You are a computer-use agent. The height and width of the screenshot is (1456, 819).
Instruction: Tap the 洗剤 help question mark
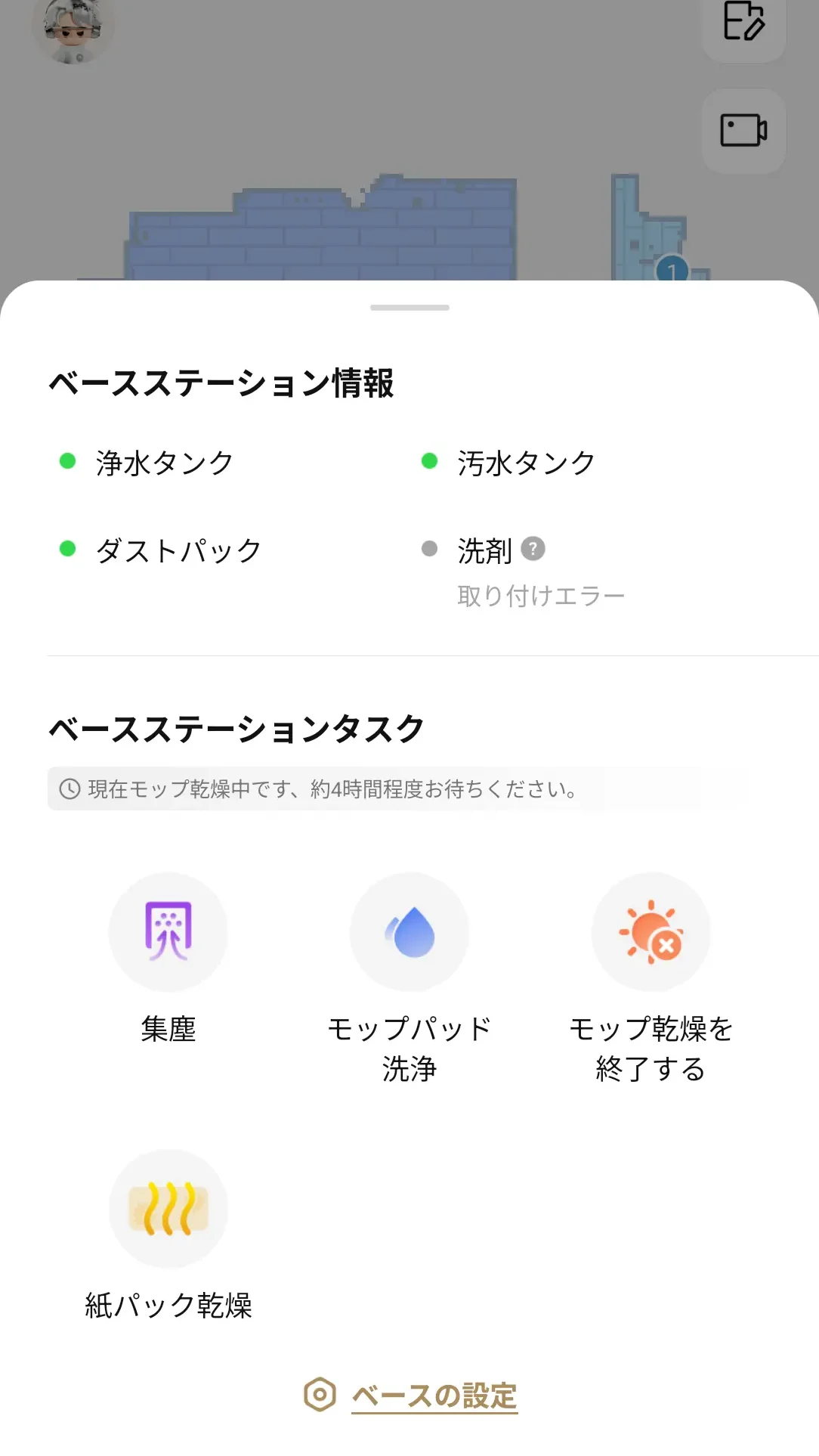pyautogui.click(x=533, y=549)
